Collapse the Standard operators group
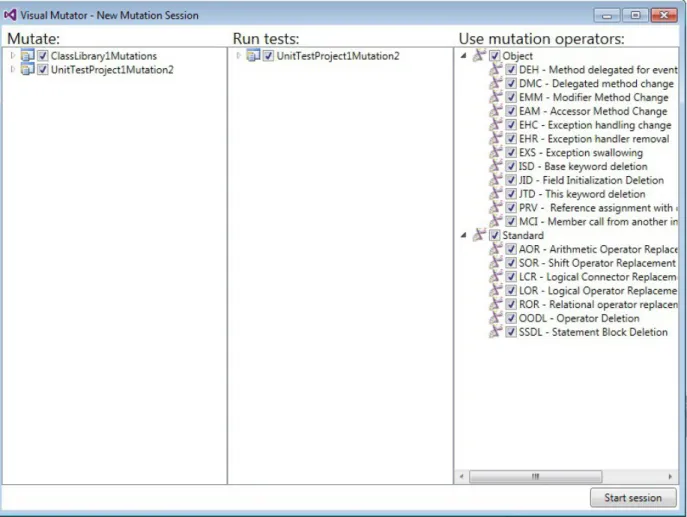This screenshot has width=687, height=517. pos(464,235)
